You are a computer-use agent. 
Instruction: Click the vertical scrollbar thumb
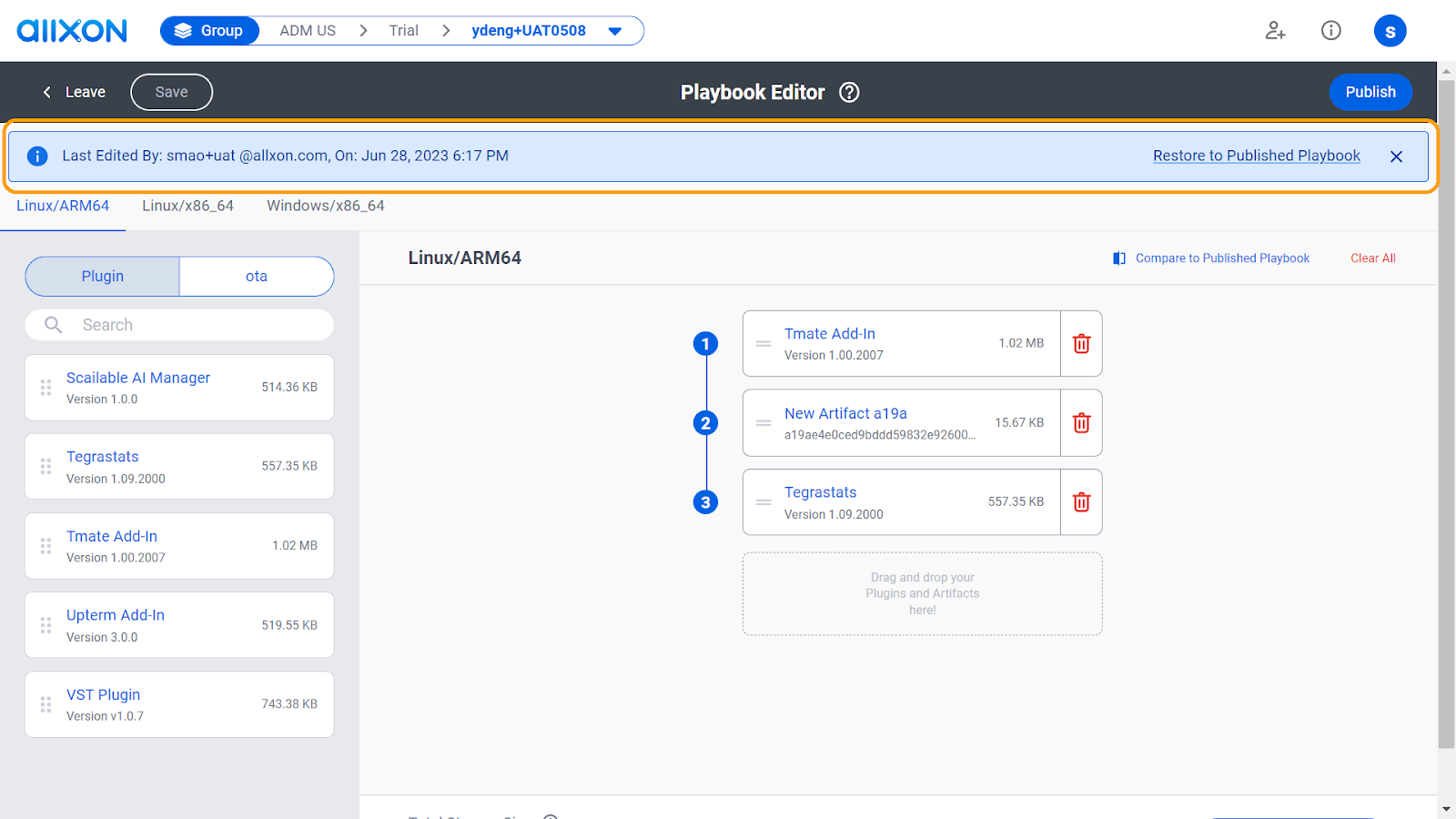click(1446, 414)
